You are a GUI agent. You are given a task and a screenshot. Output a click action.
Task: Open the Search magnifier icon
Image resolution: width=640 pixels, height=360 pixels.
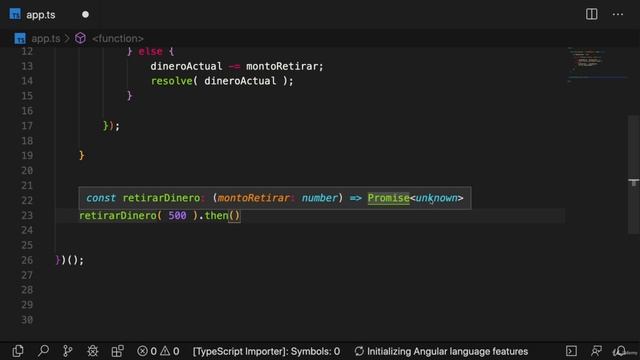(x=43, y=351)
